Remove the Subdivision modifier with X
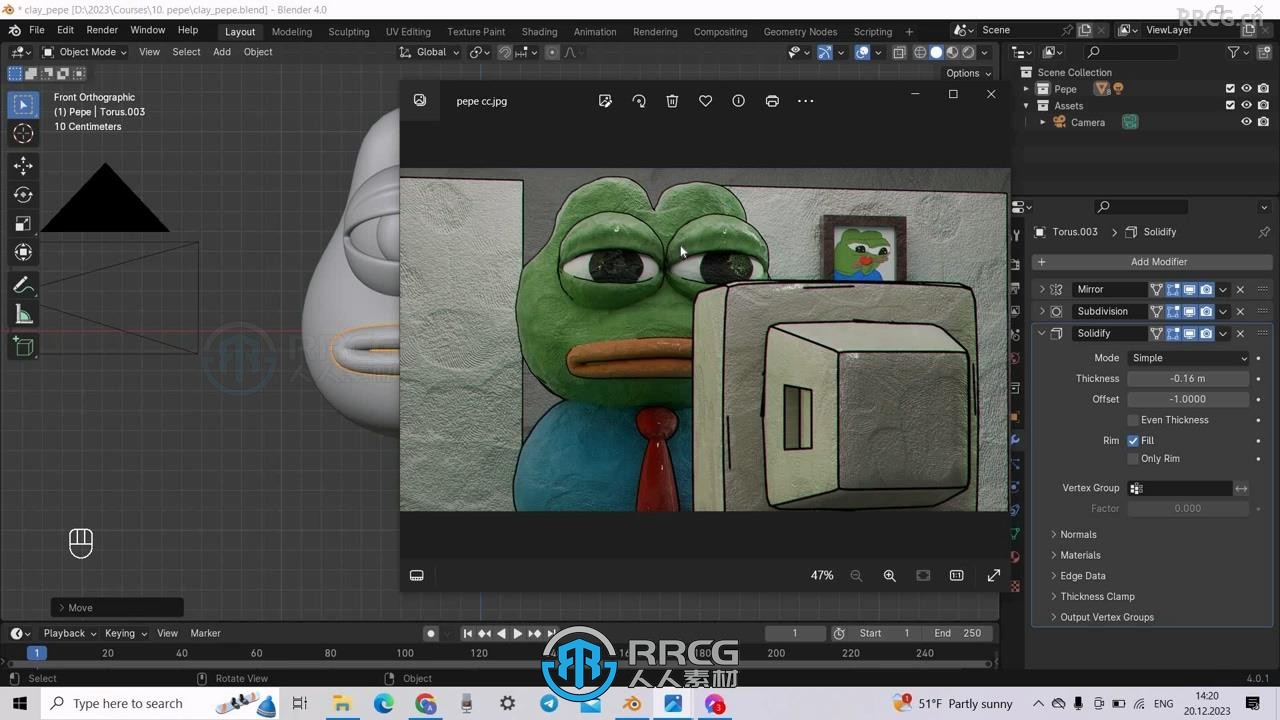1280x720 pixels. tap(1240, 311)
